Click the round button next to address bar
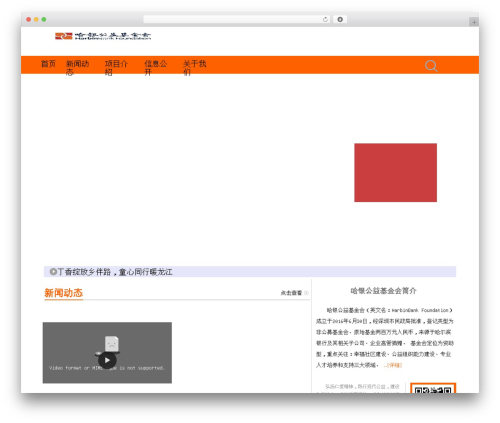 point(340,19)
